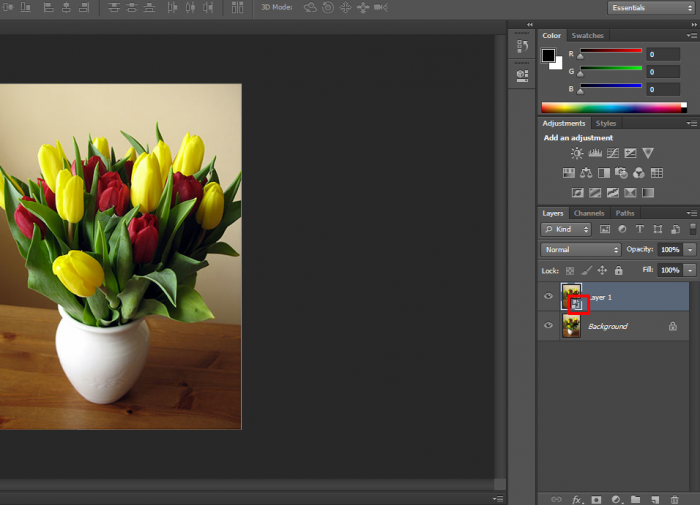Hide Layer 1 with eye icon
Screen dimensions: 700x505
coord(548,296)
